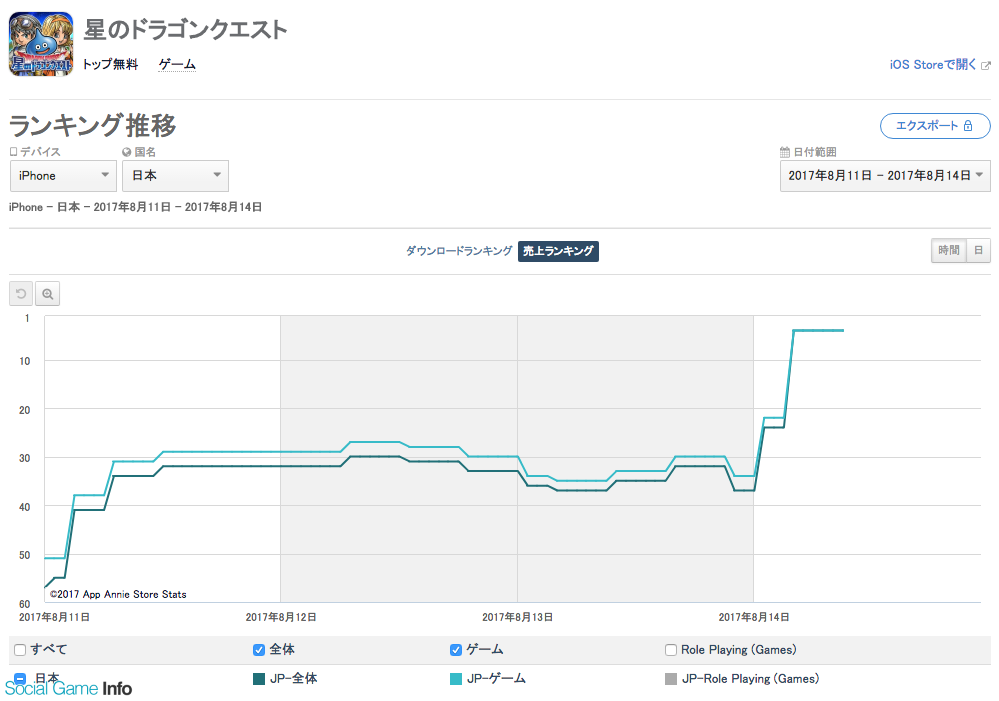Click the JP-全体 legend label
Image resolution: width=999 pixels, height=701 pixels.
(x=293, y=679)
